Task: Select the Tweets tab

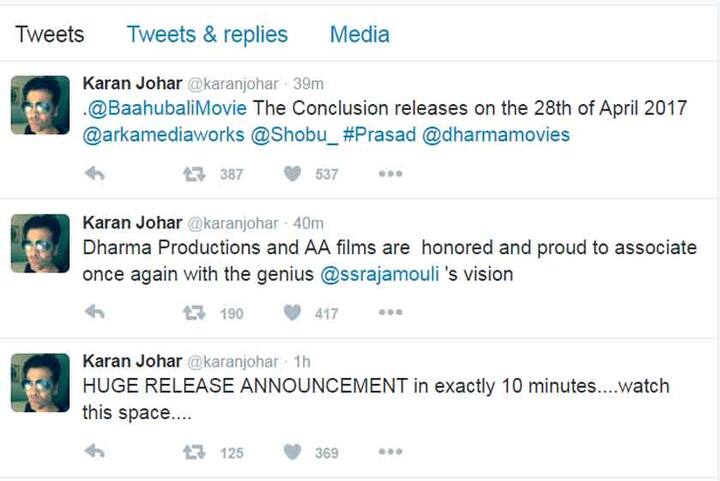Action: pyautogui.click(x=50, y=35)
